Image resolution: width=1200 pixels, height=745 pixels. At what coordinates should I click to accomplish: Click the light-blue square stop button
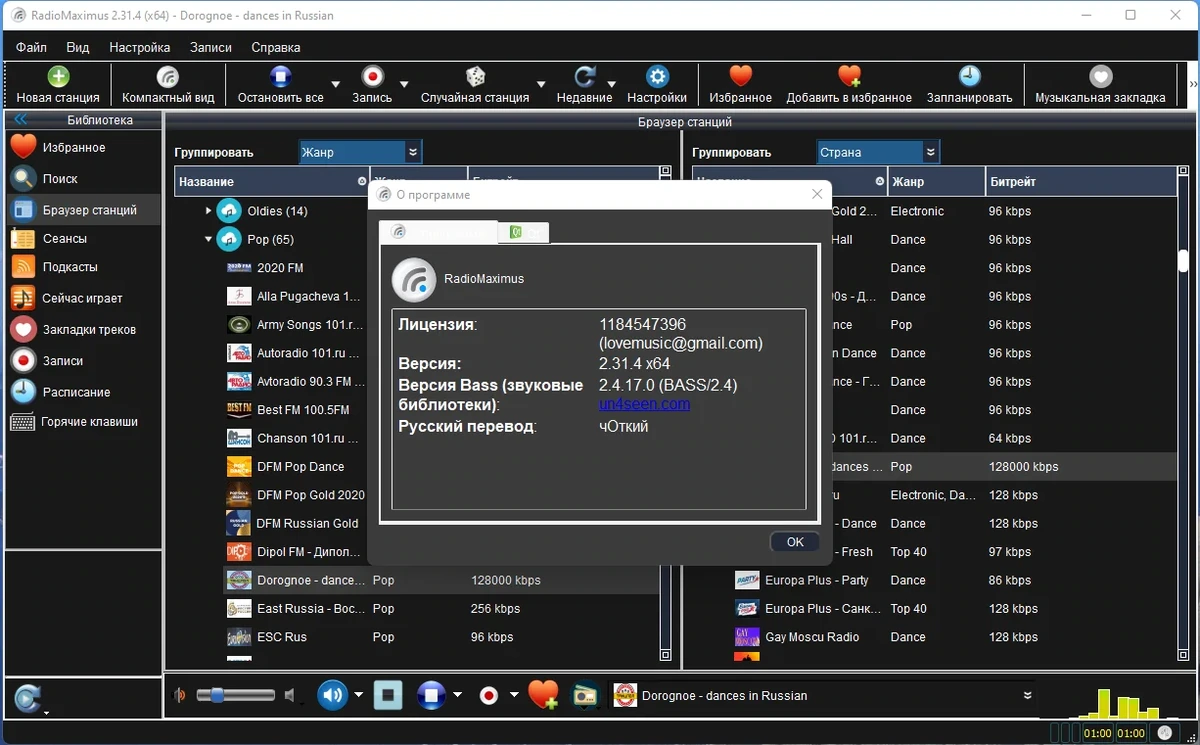click(388, 695)
